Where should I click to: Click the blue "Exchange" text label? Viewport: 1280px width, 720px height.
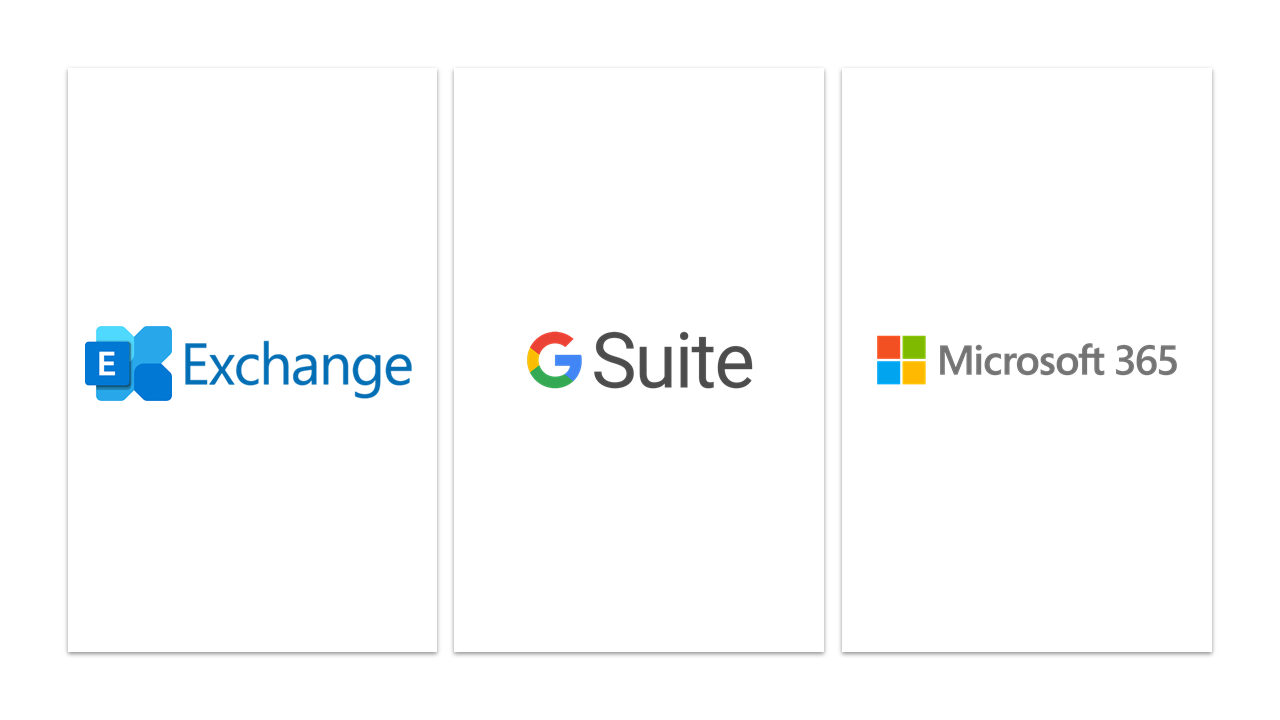coord(297,366)
